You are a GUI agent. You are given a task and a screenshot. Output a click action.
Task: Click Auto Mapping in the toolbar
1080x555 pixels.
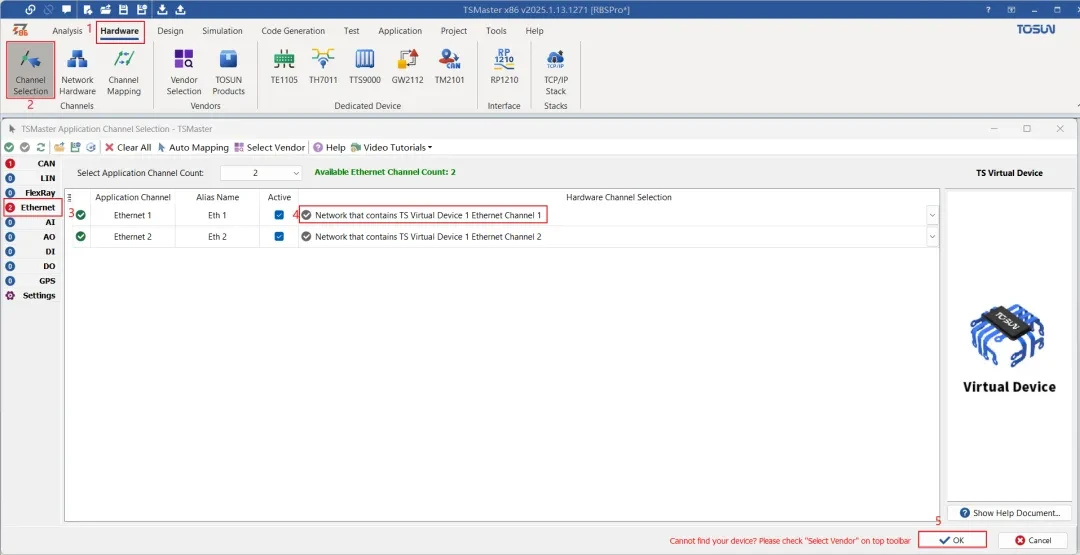[193, 148]
